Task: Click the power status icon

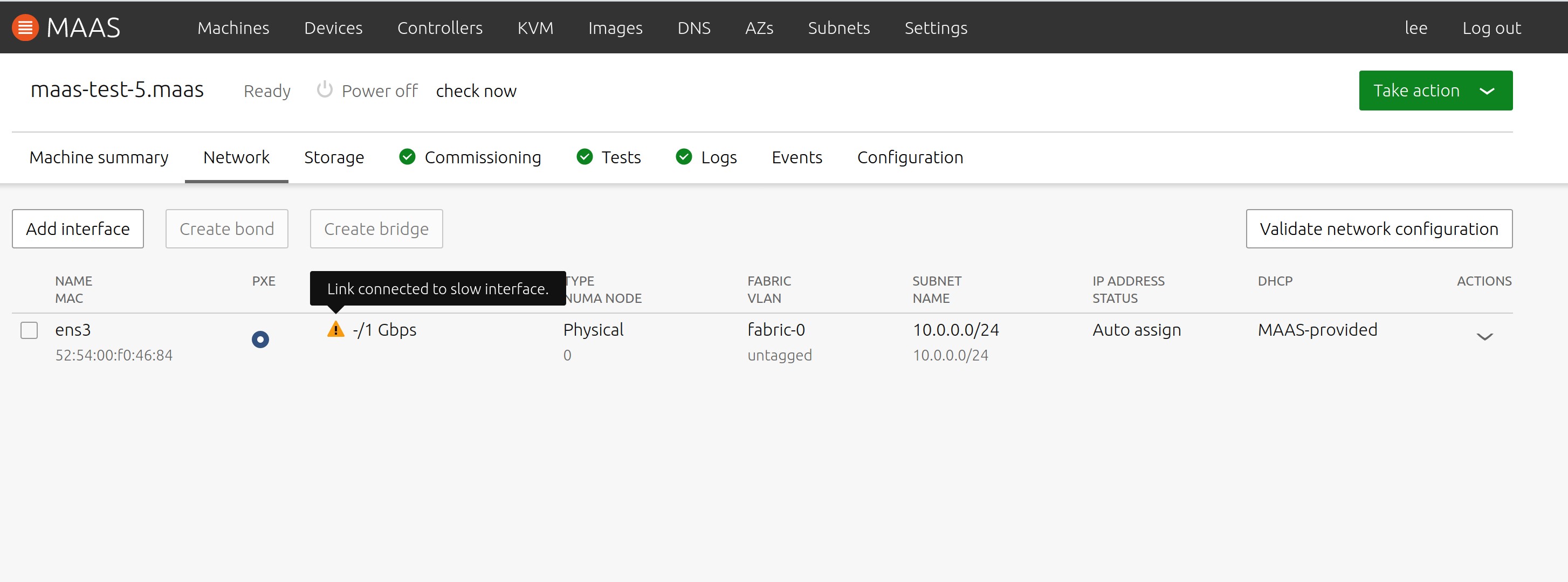Action: coord(325,90)
